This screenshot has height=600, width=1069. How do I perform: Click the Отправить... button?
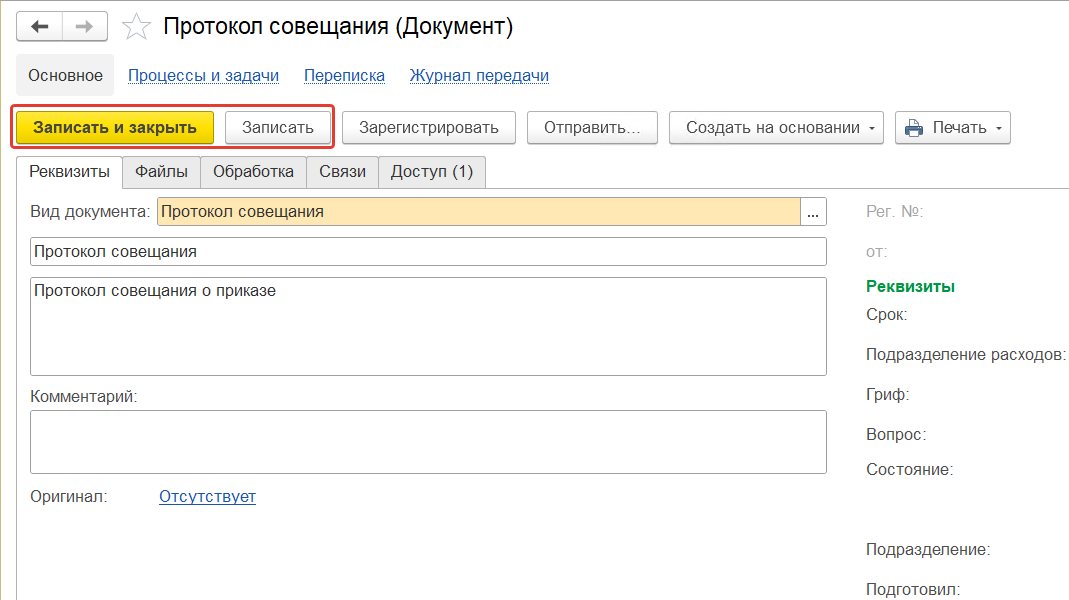pos(591,128)
